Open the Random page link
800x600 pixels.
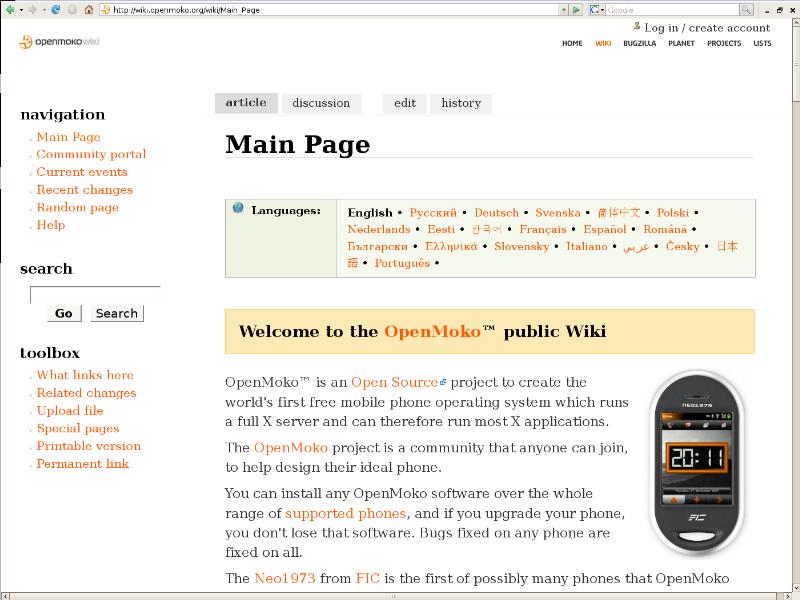[78, 208]
